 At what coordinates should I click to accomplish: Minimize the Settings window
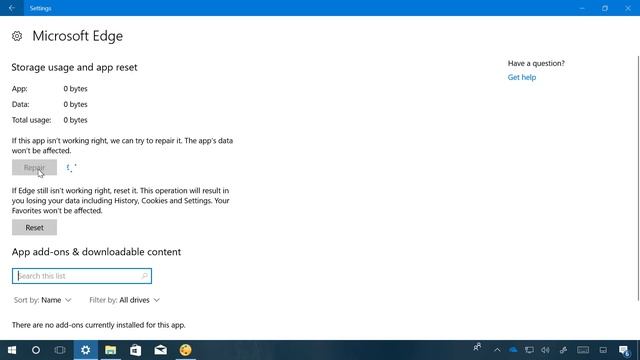coord(582,8)
